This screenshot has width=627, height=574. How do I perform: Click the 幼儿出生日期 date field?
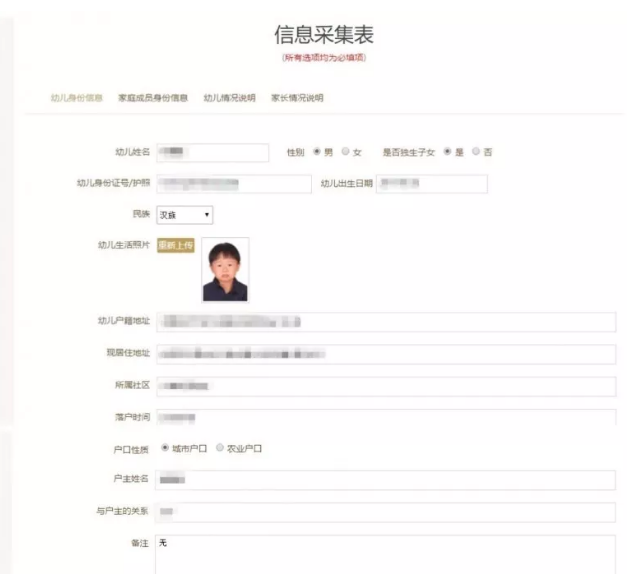pyautogui.click(x=431, y=184)
